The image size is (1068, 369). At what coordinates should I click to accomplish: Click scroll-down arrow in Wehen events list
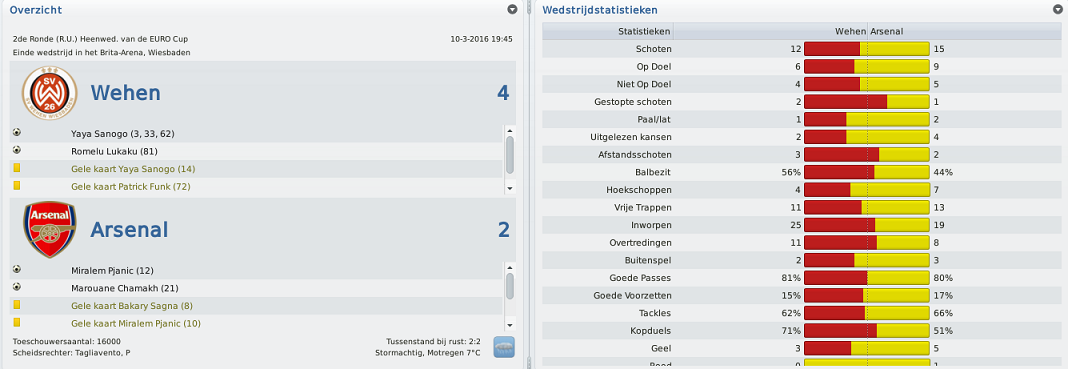coord(509,188)
